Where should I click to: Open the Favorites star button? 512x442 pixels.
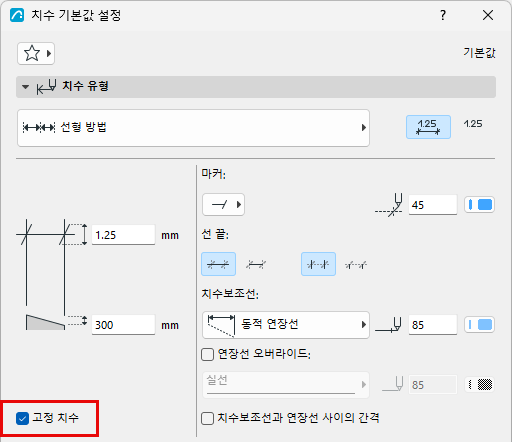(x=36, y=53)
